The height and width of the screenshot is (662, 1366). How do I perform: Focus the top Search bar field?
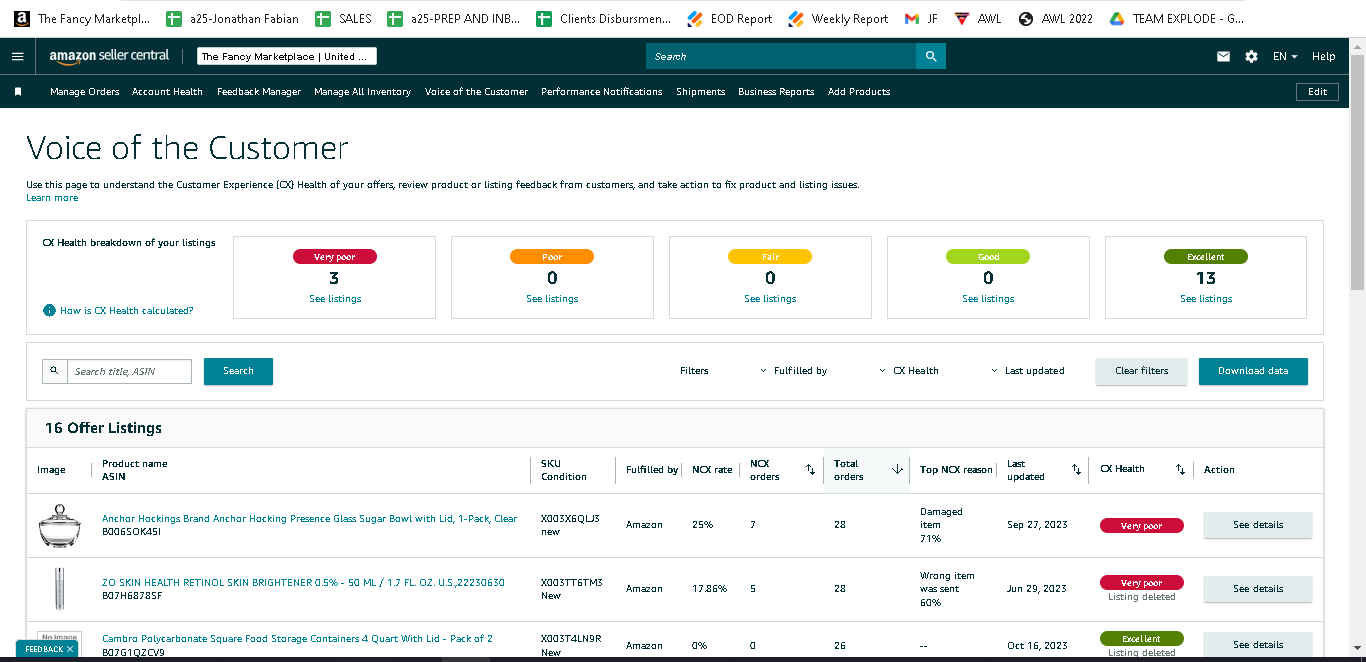tap(781, 57)
